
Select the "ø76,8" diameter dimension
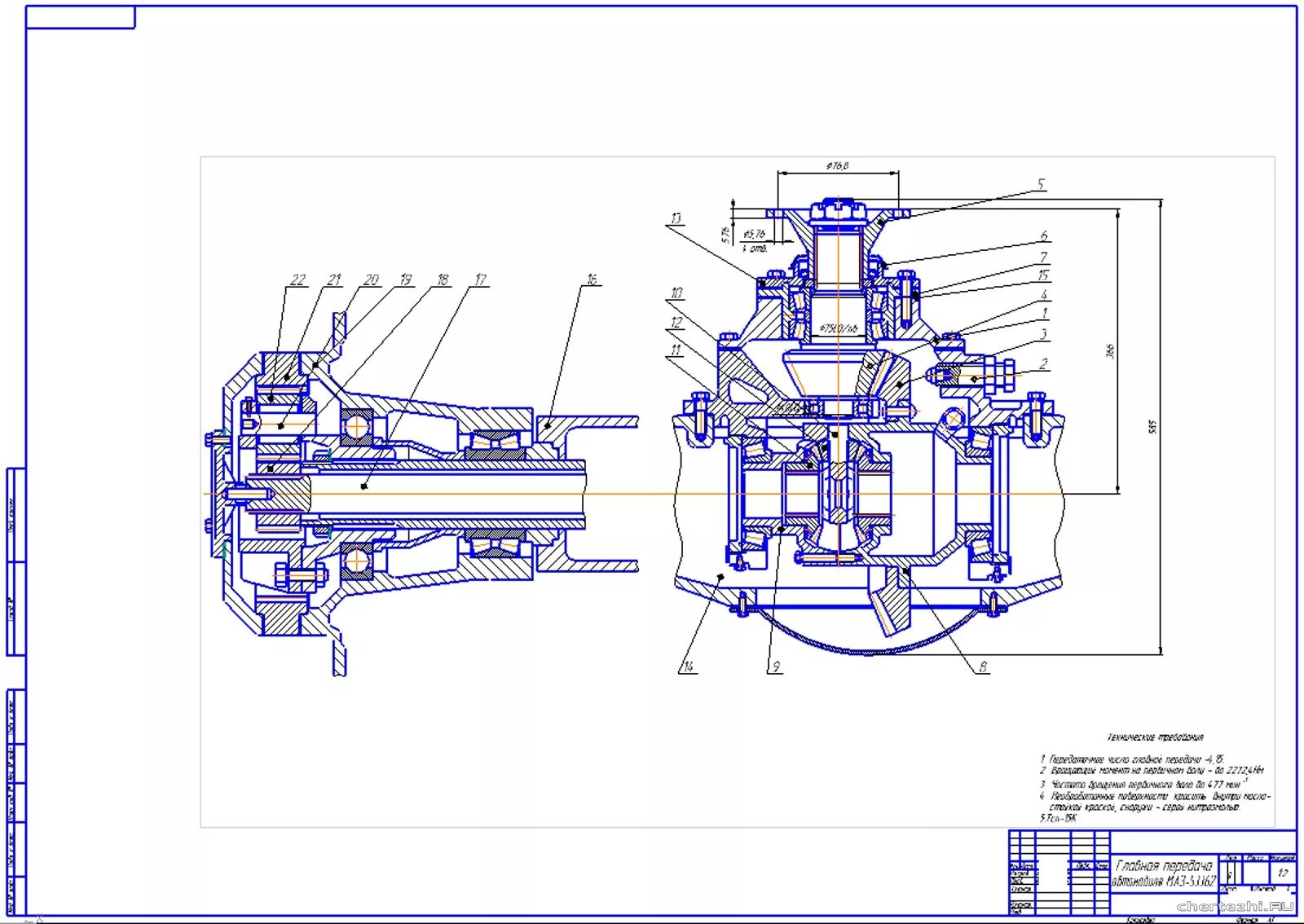click(x=838, y=165)
